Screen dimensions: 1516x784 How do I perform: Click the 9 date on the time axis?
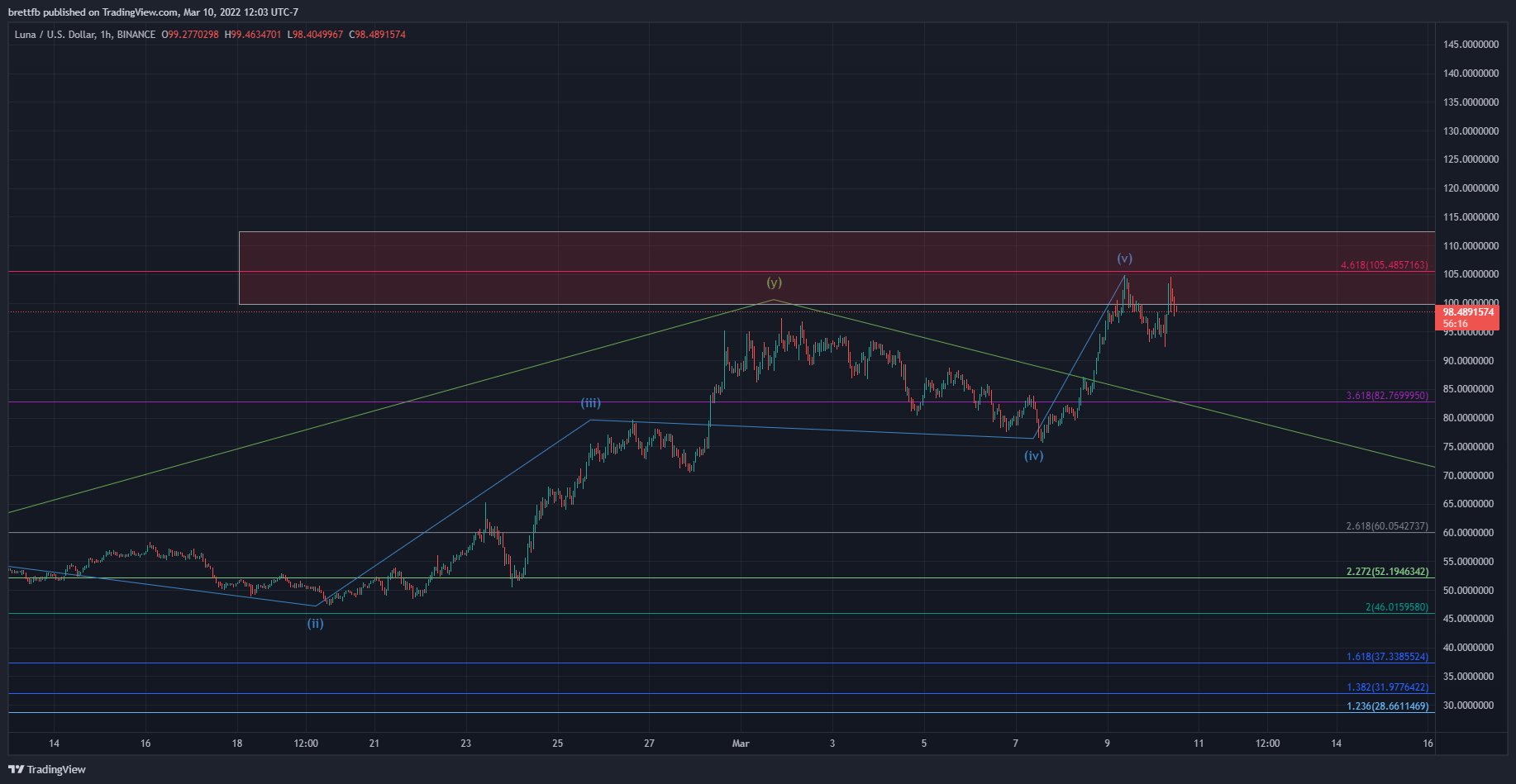coord(1108,744)
